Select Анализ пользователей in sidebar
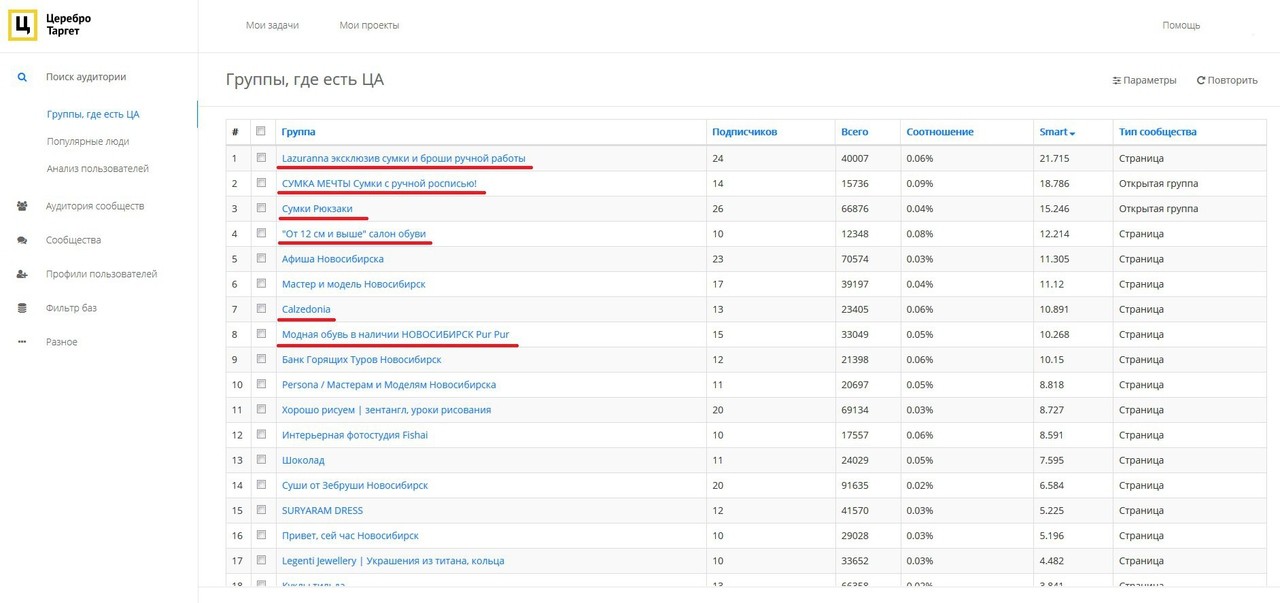1280x603 pixels. tap(98, 168)
